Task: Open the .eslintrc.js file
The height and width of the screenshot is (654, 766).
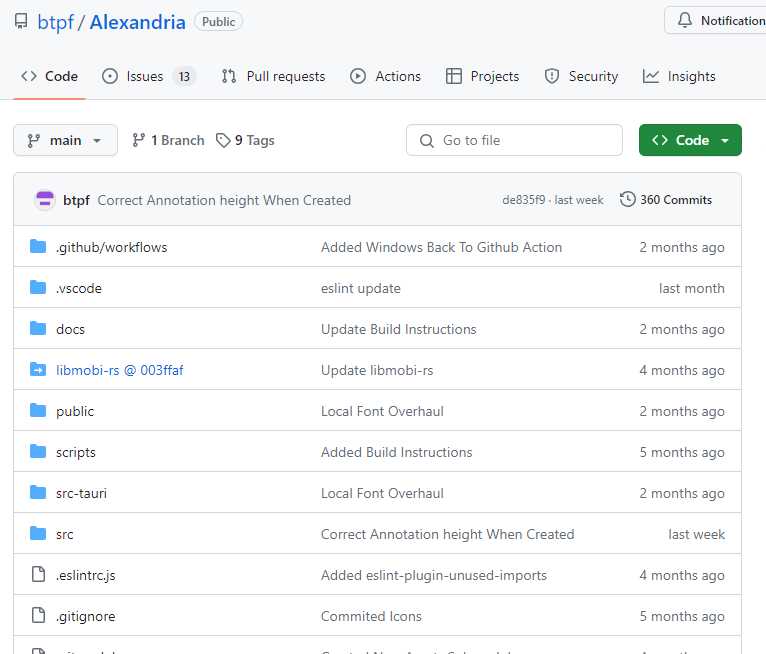Action: (x=85, y=576)
